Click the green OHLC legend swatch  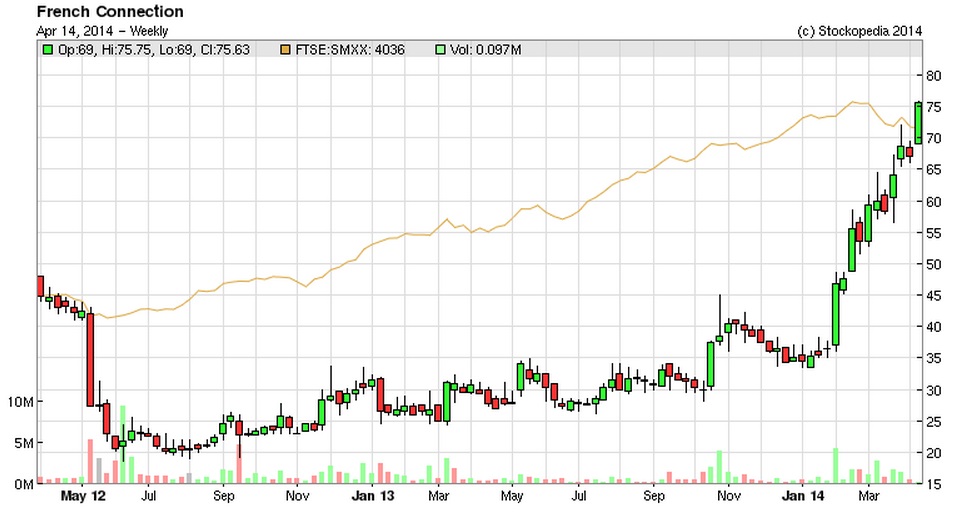pyautogui.click(x=47, y=50)
